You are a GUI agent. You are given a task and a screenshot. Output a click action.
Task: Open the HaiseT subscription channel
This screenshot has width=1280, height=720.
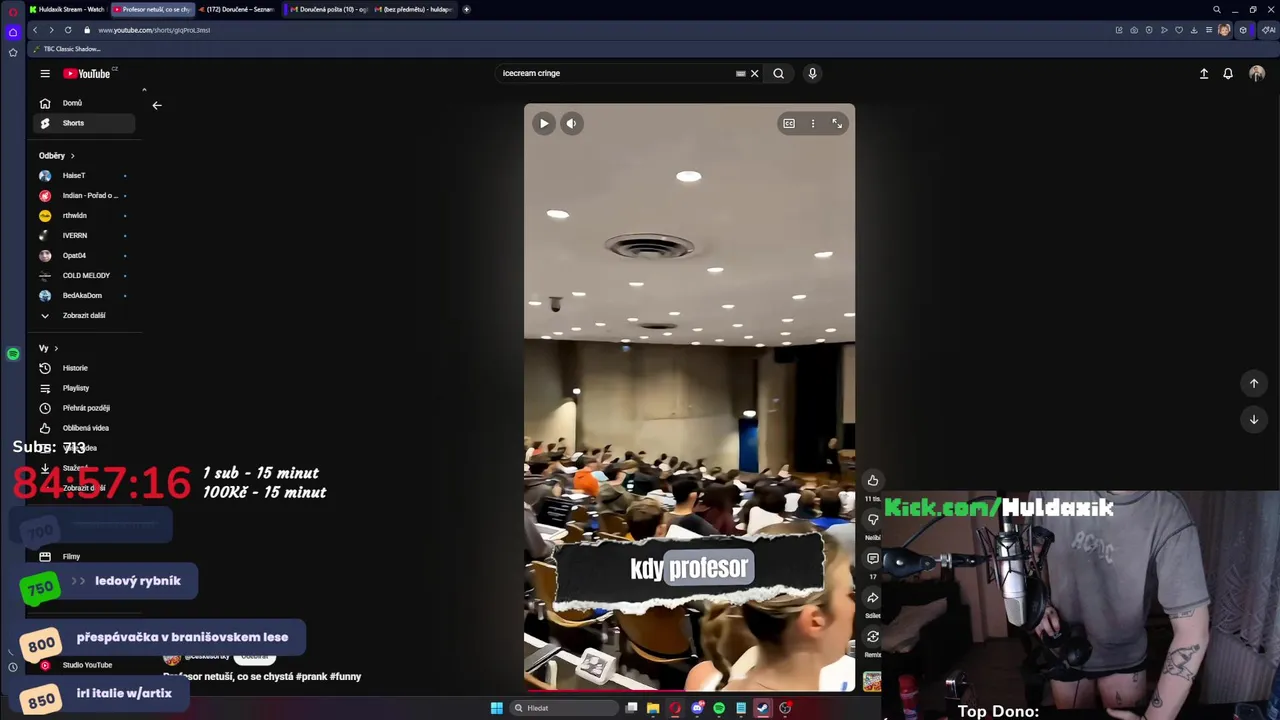(84, 175)
